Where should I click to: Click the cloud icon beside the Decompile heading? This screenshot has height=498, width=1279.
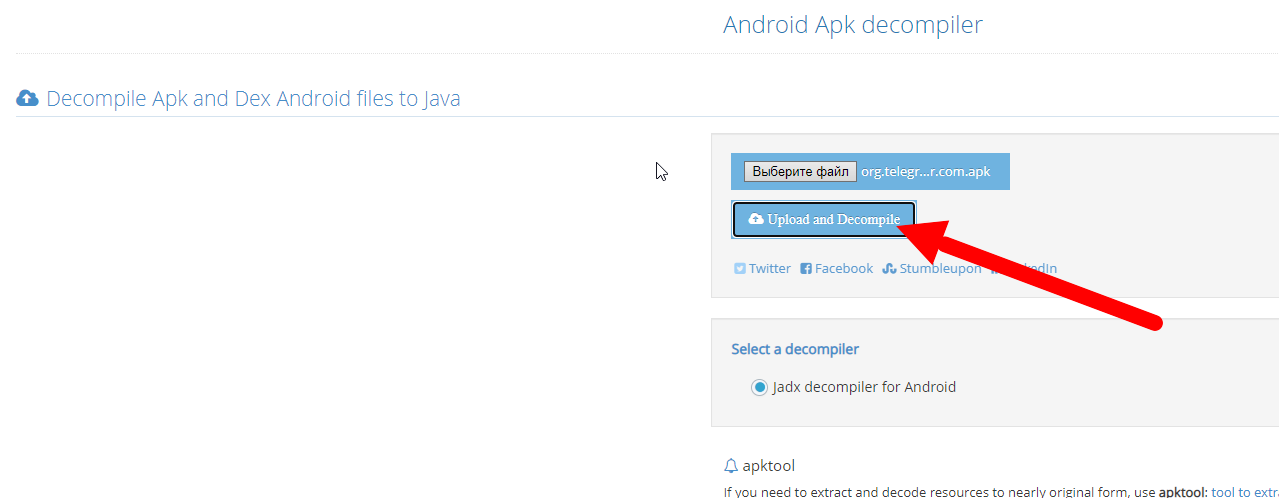(x=28, y=98)
